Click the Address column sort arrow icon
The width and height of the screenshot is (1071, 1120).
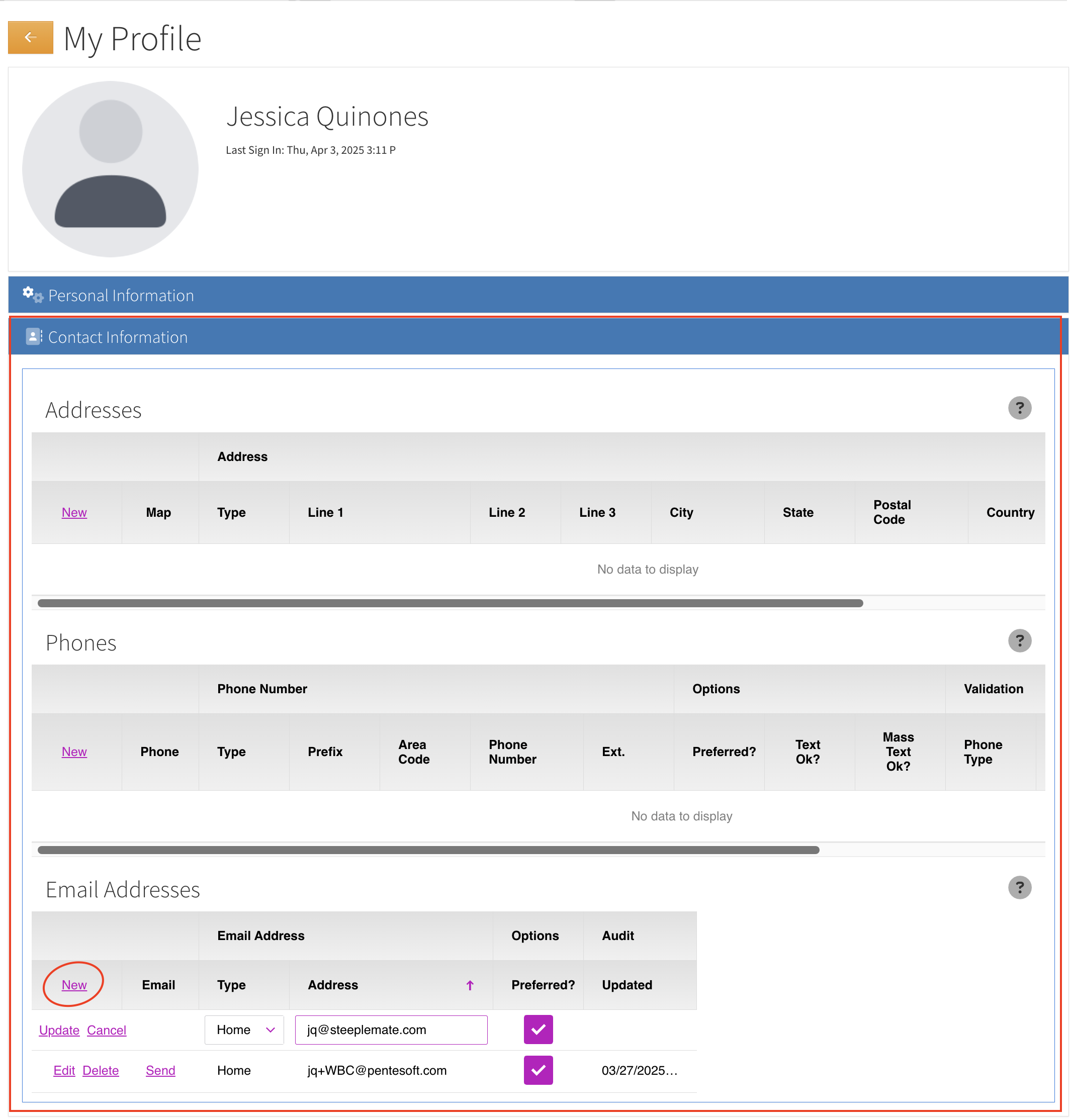pyautogui.click(x=470, y=985)
